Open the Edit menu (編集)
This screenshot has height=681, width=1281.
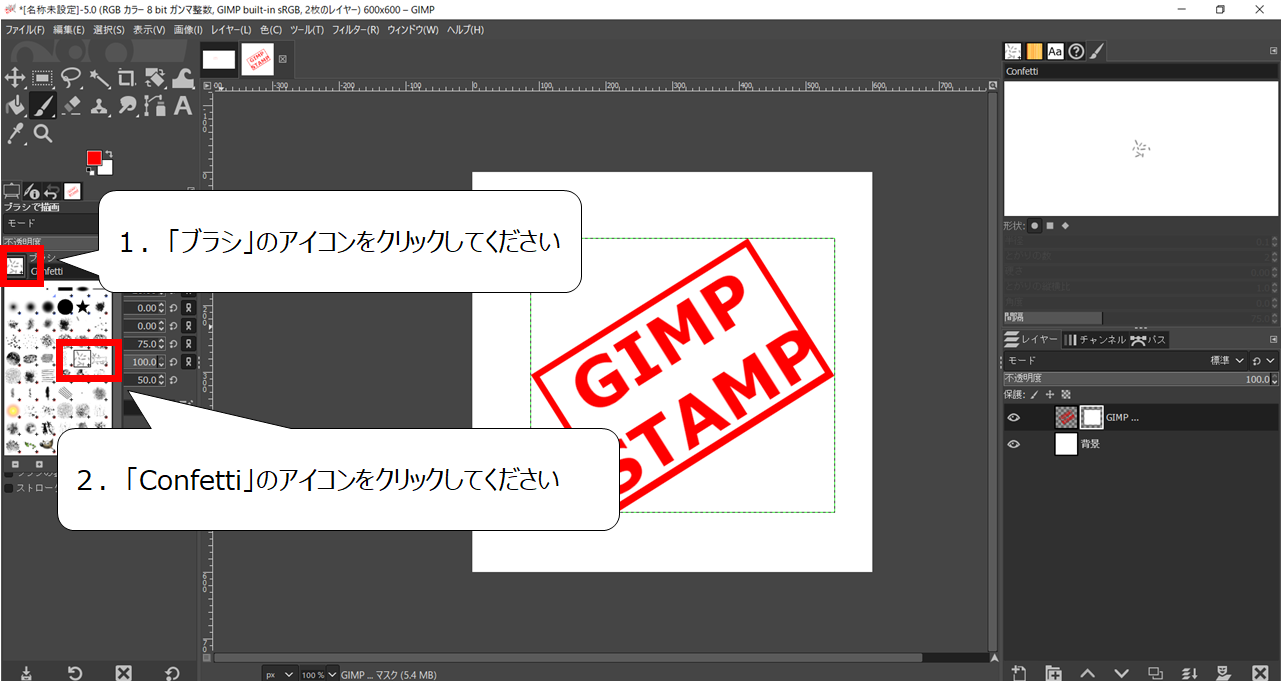[68, 30]
